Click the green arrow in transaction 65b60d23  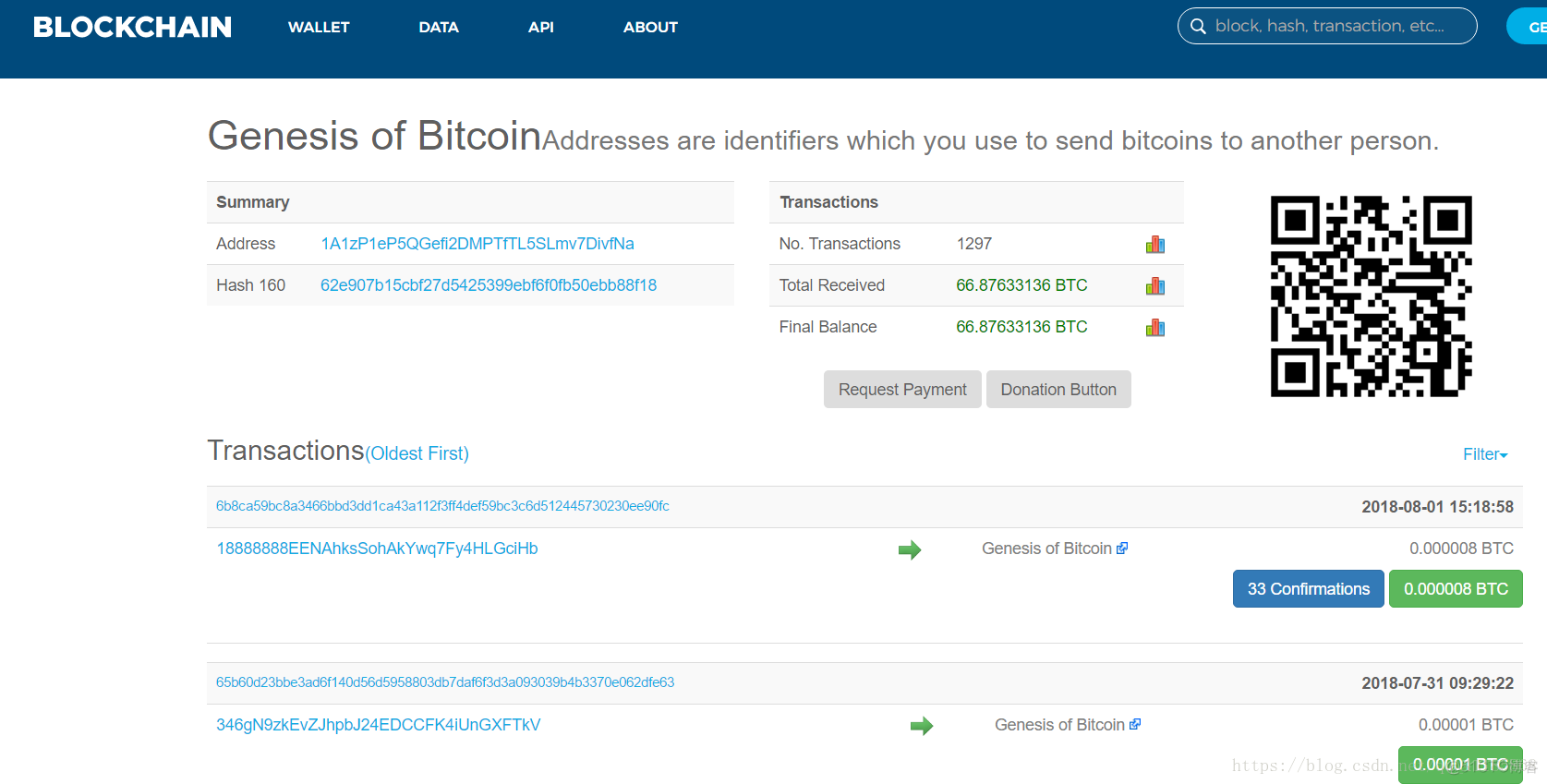[922, 727]
